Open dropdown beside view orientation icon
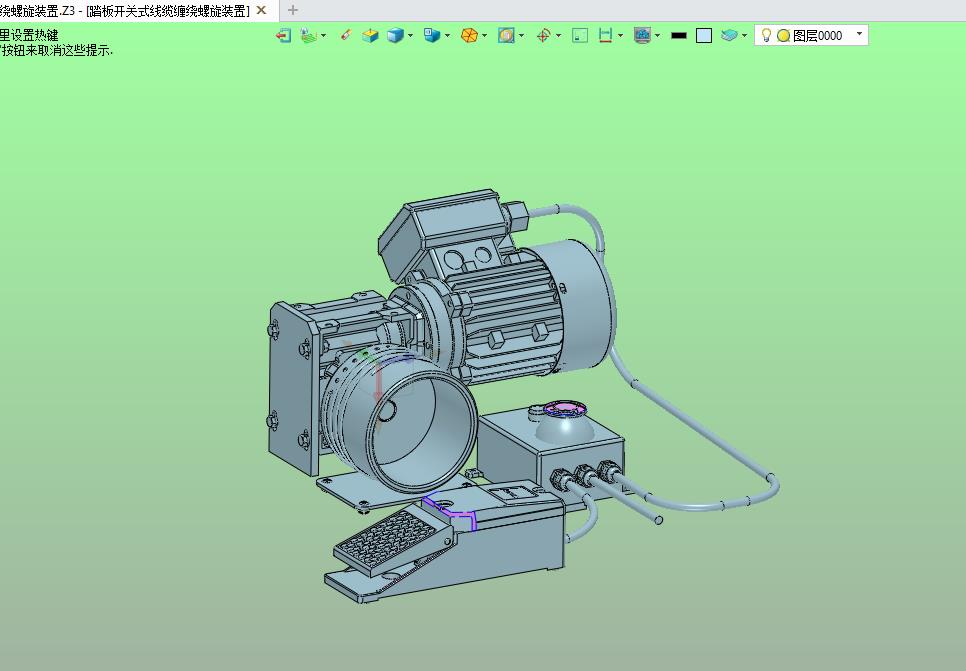Screen dimensions: 966x671 pyautogui.click(x=447, y=36)
